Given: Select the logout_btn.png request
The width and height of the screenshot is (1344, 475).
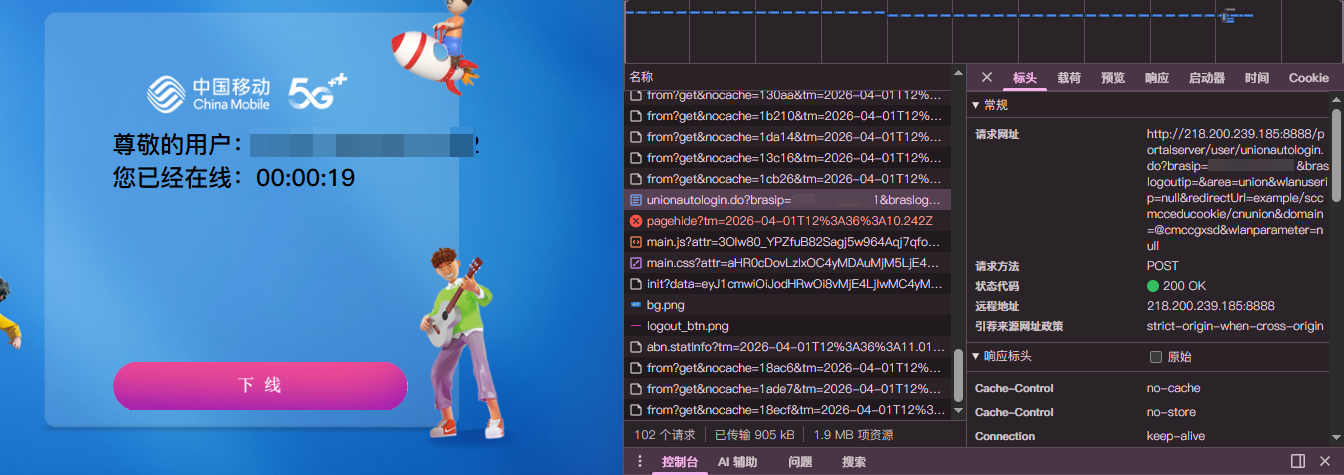Looking at the screenshot, I should coord(790,326).
